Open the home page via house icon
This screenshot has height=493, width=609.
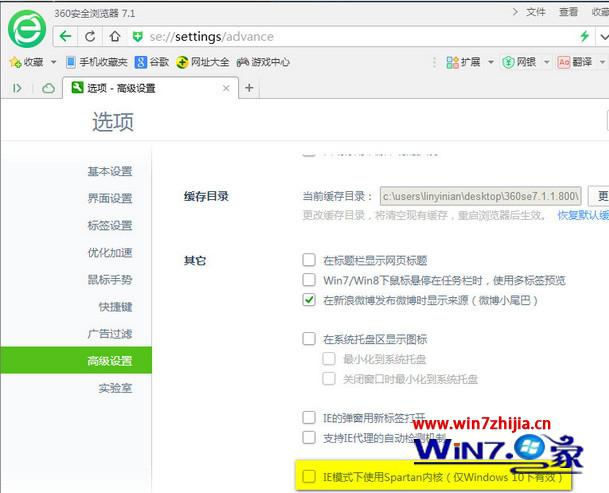115,37
